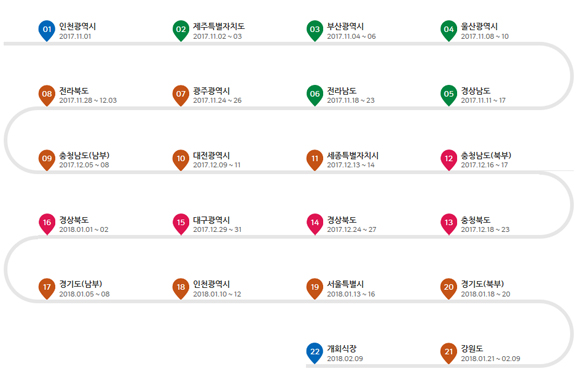580x374 pixels.
Task: Click green pin marker 05 경상남도
Action: (448, 95)
